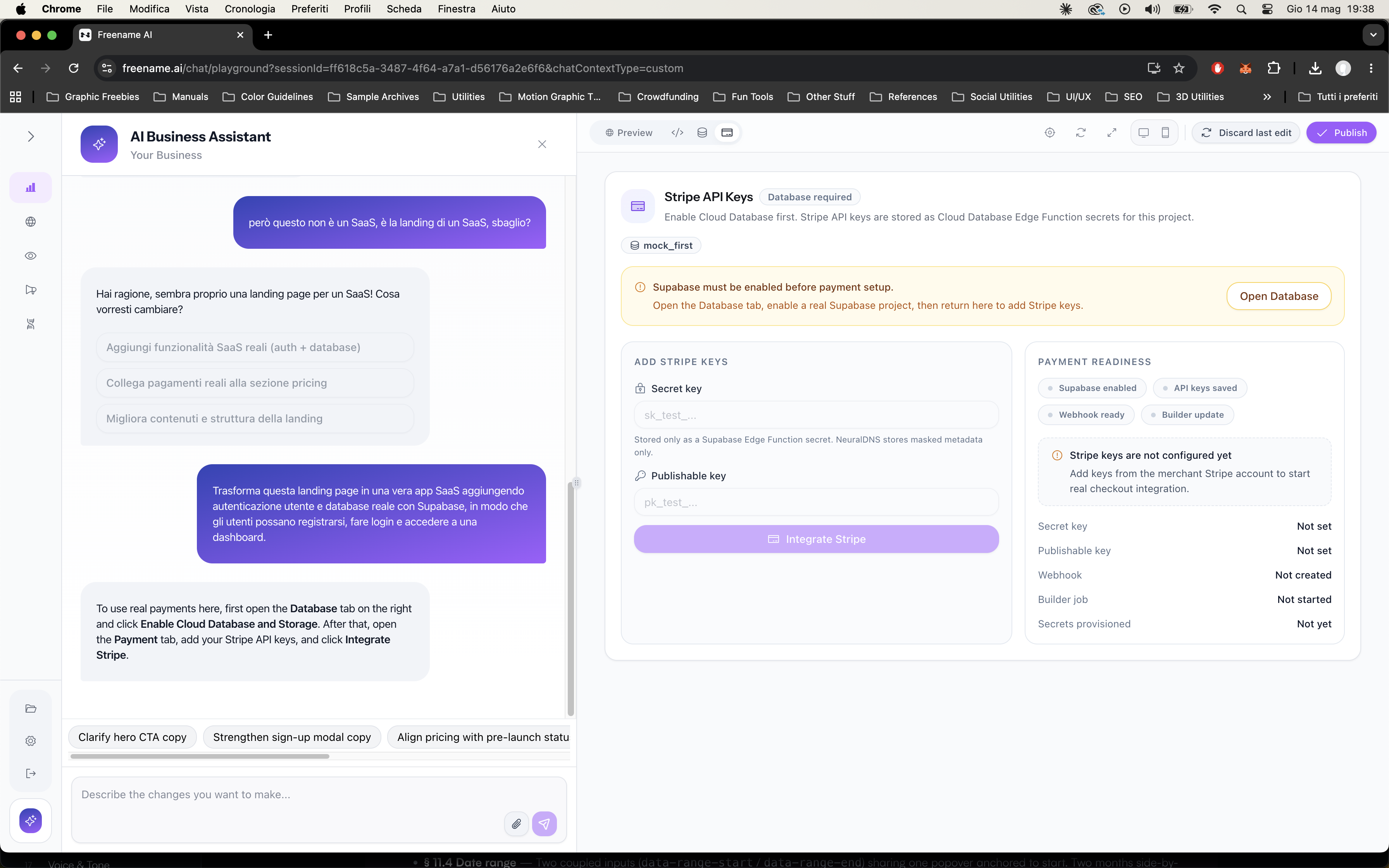
Task: Select mobile viewport toggle
Action: [x=1165, y=133]
